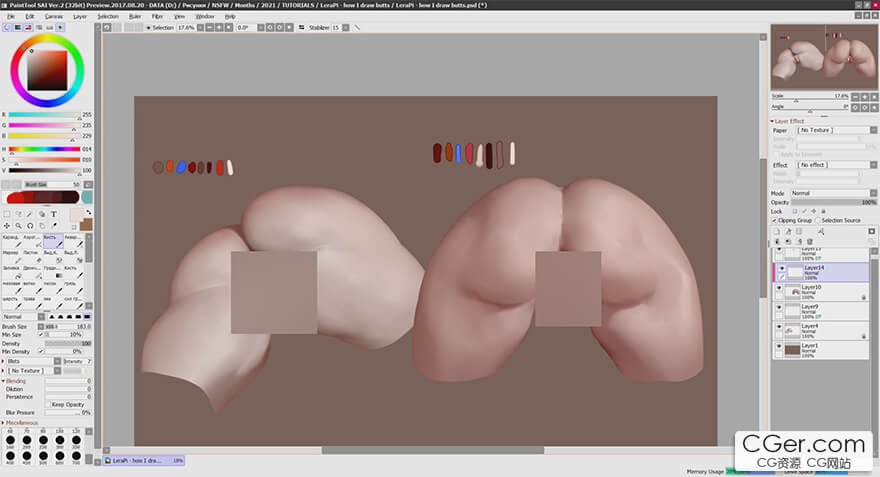Viewport: 880px width, 477px height.
Task: Swap foreground and background colors
Action: click(89, 213)
